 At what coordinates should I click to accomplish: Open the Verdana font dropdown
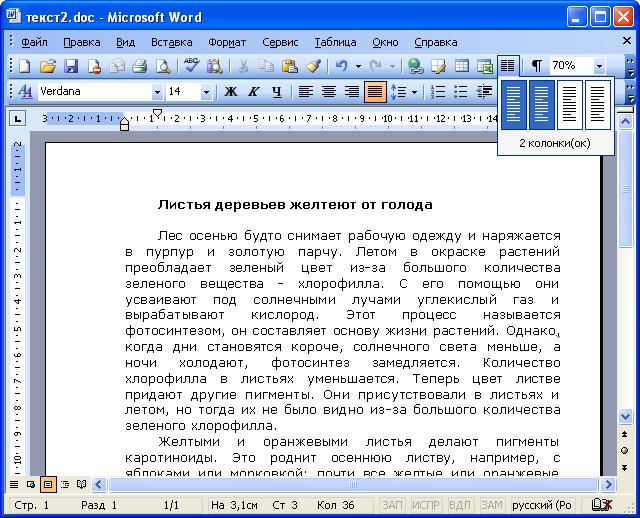[157, 92]
